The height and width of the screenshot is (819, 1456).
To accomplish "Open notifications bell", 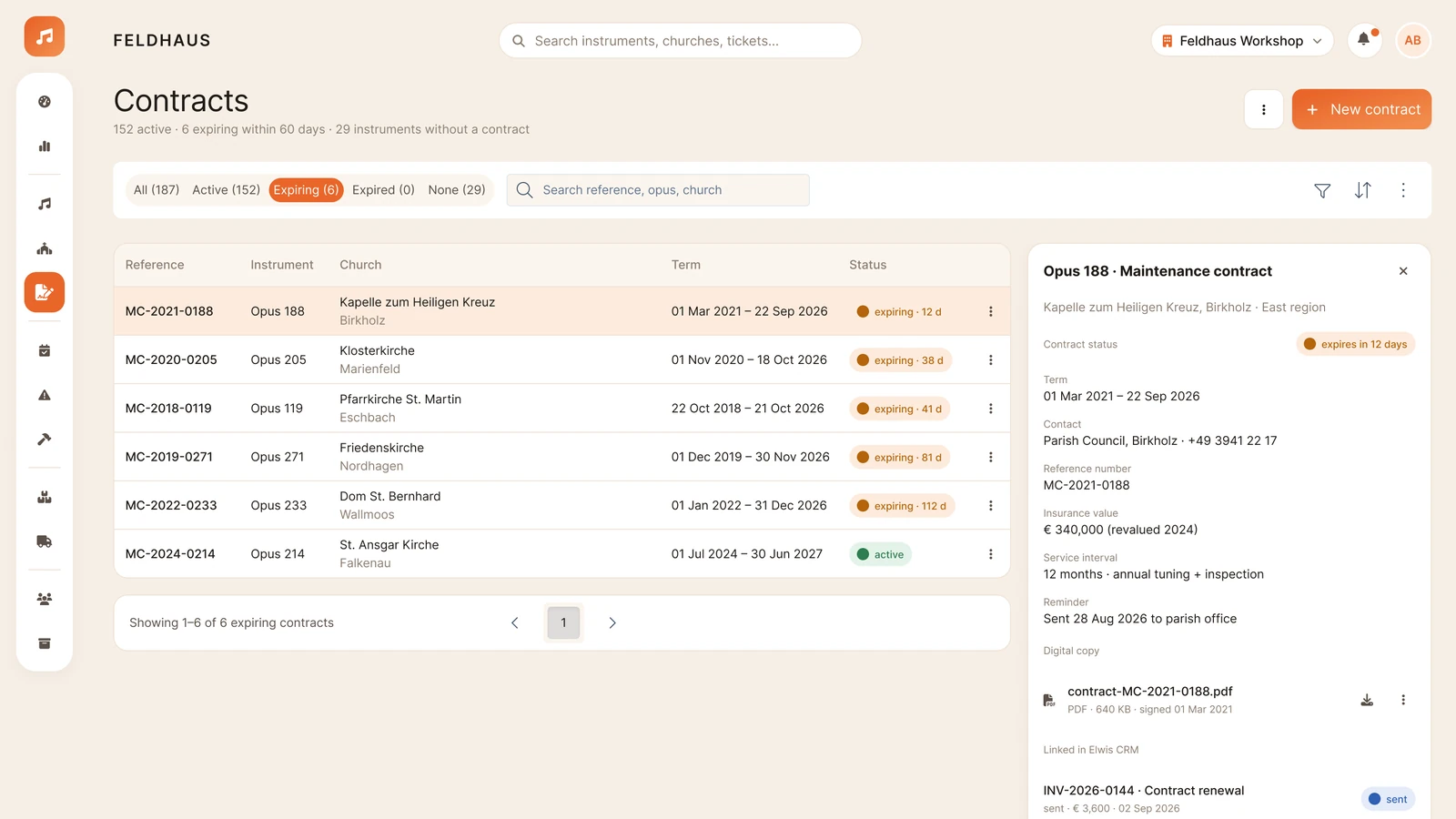I will (x=1364, y=40).
